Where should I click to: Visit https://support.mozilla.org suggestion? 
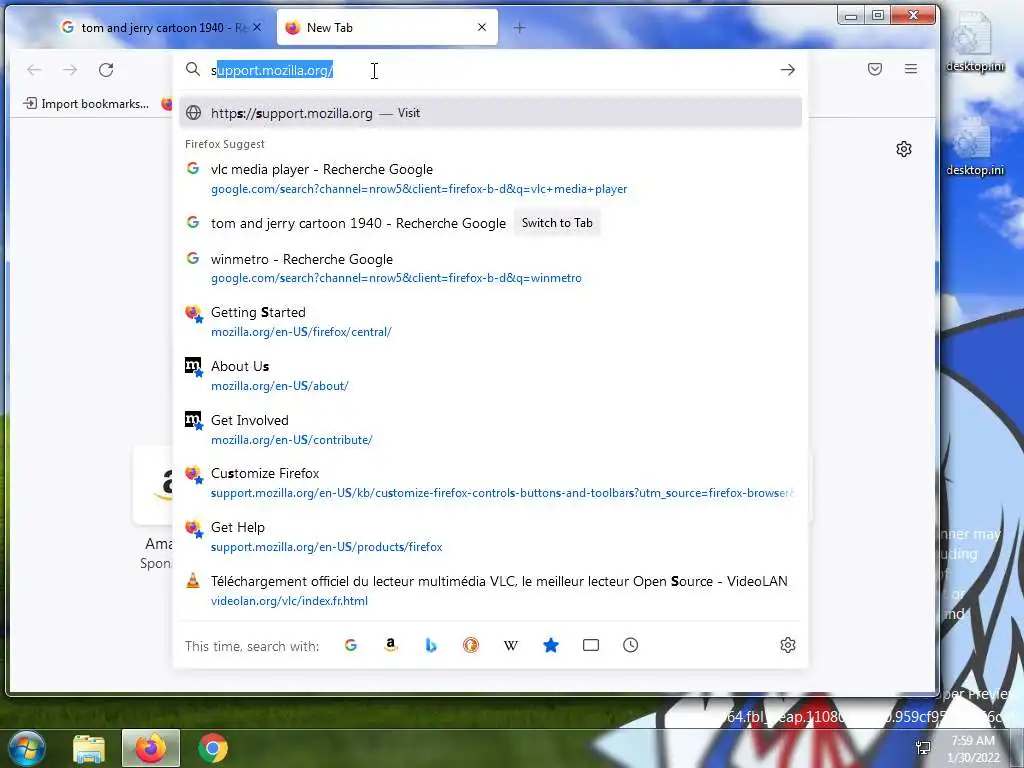pyautogui.click(x=490, y=112)
